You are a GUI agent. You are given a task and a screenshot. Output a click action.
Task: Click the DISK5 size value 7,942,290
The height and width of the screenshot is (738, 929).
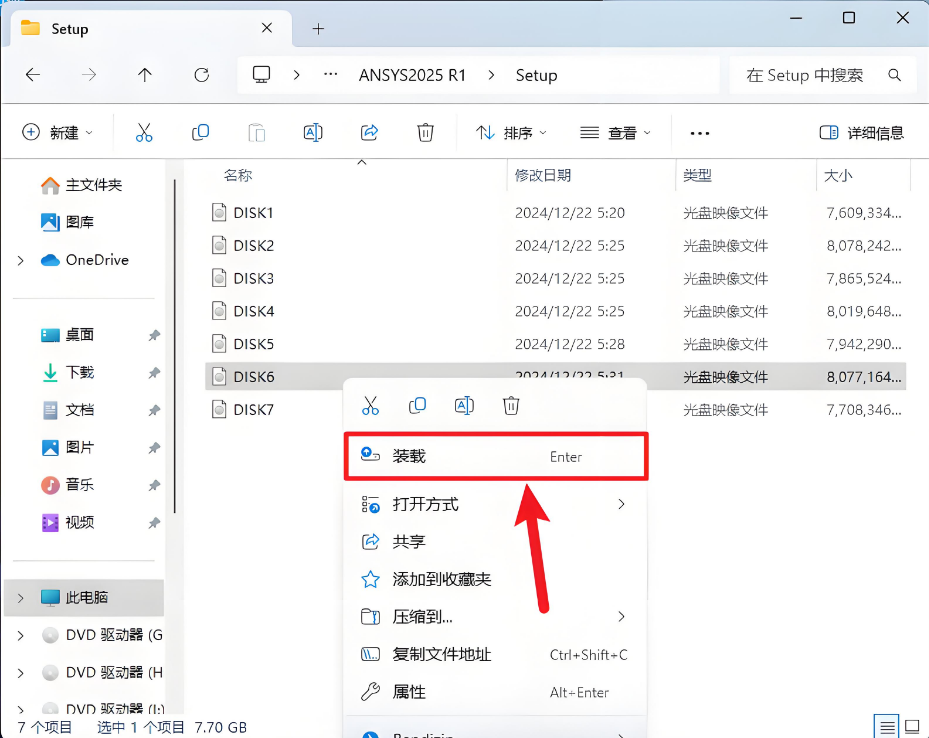pos(864,344)
